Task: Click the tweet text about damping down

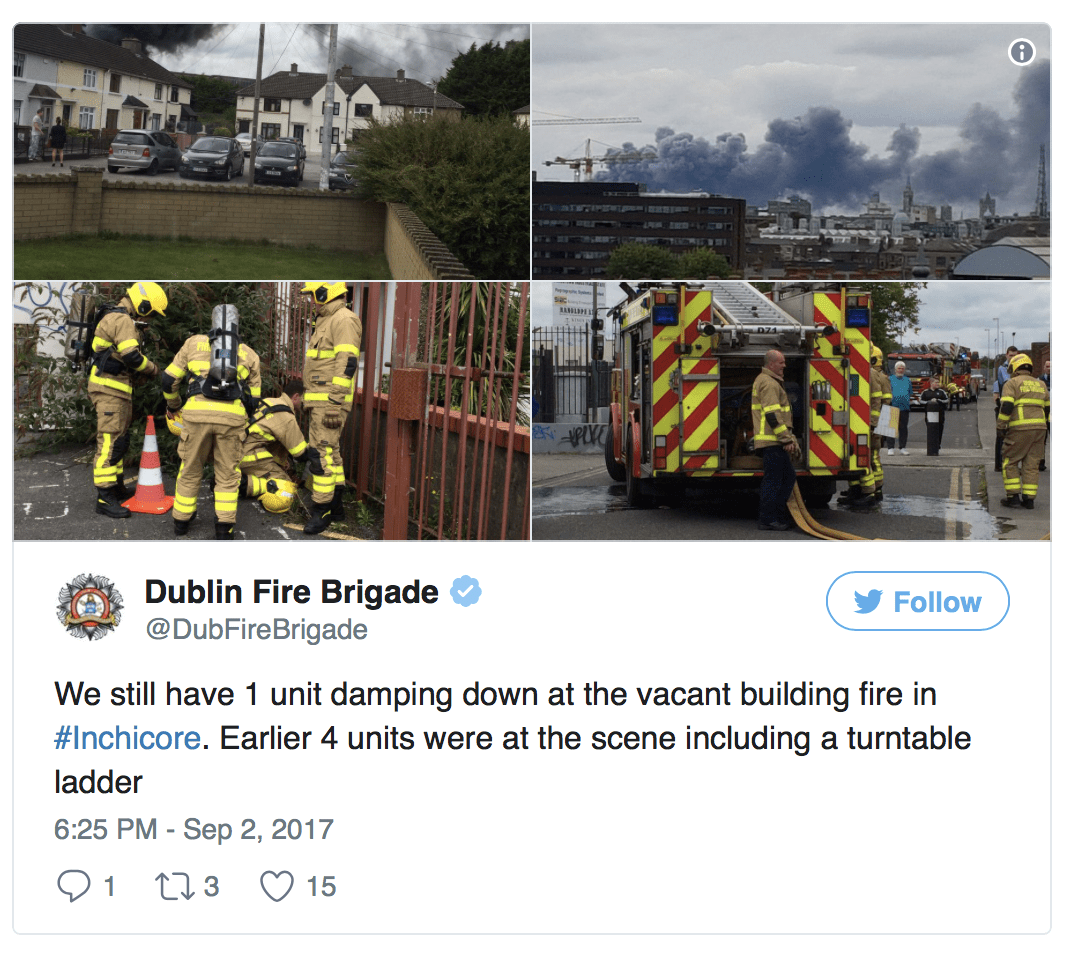Action: (x=512, y=738)
